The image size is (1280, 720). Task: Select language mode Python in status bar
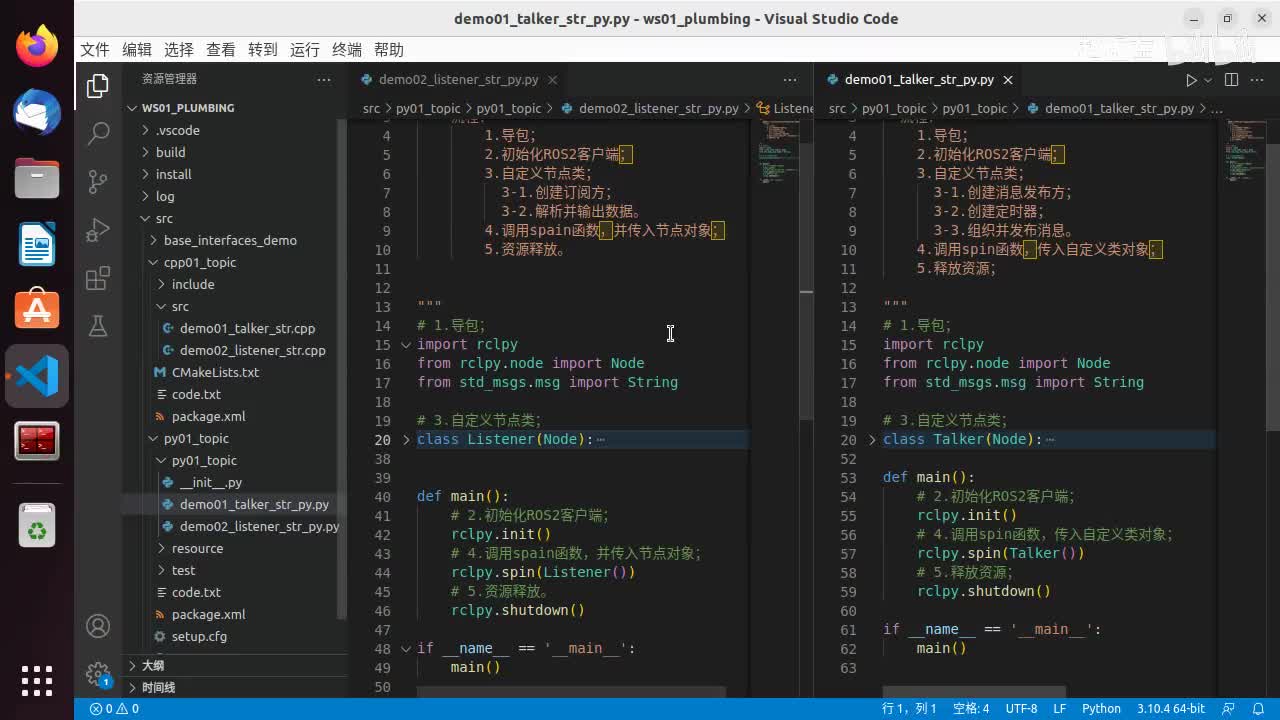click(1101, 709)
